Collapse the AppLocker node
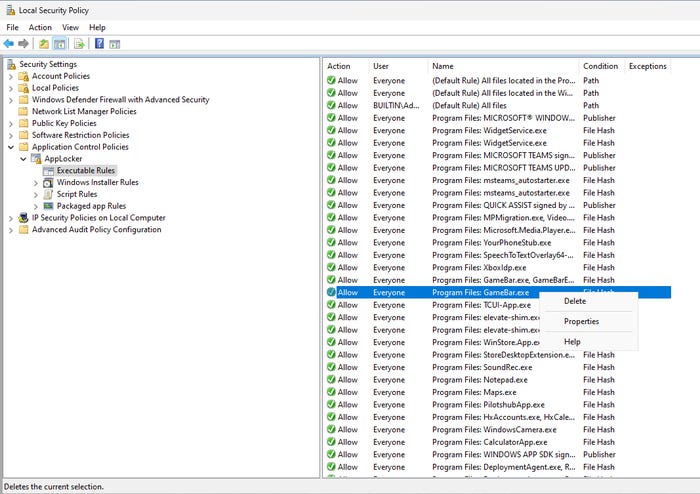Screen dimensions: 700x494 (23, 159)
